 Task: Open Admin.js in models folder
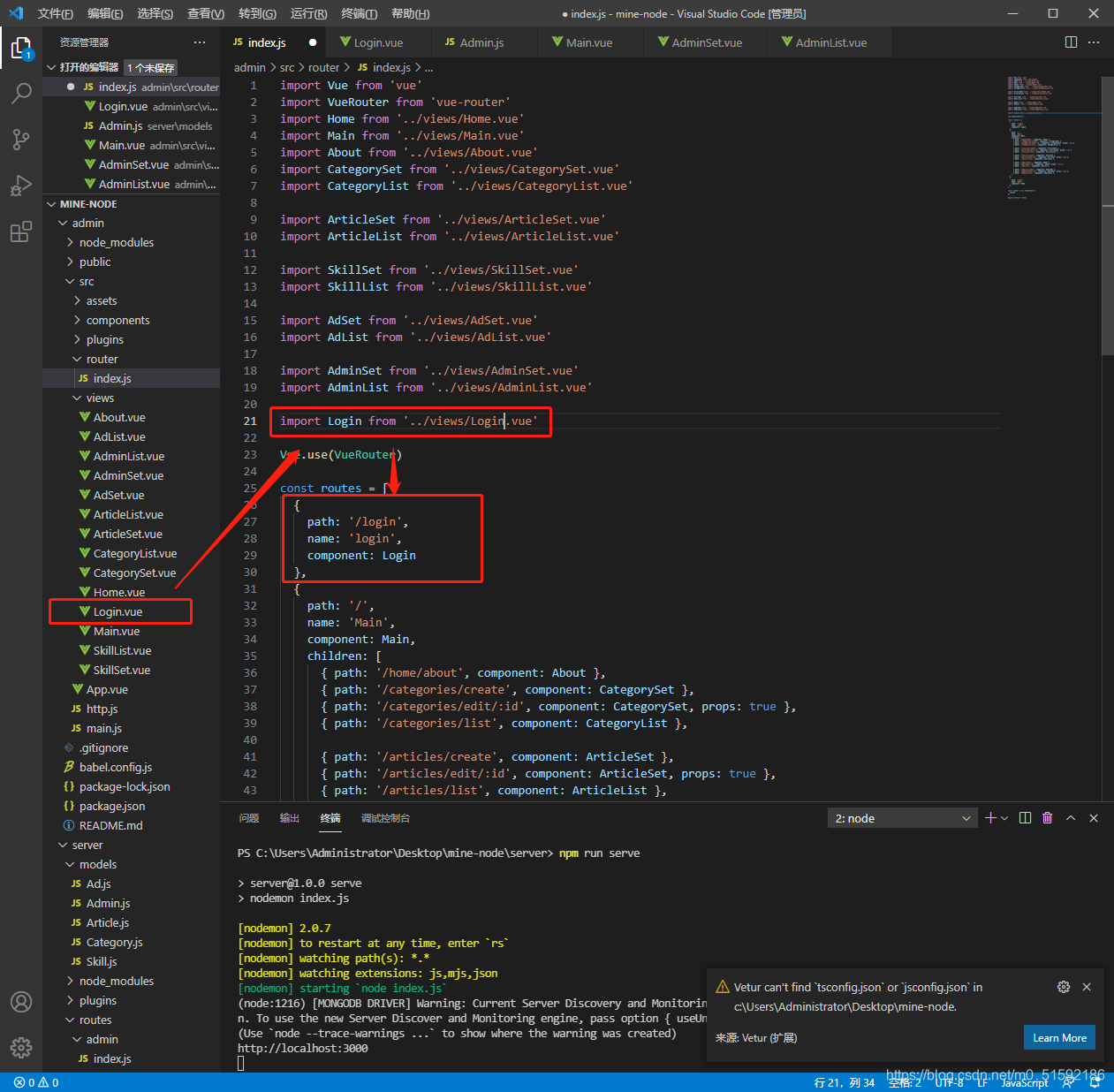click(x=108, y=903)
